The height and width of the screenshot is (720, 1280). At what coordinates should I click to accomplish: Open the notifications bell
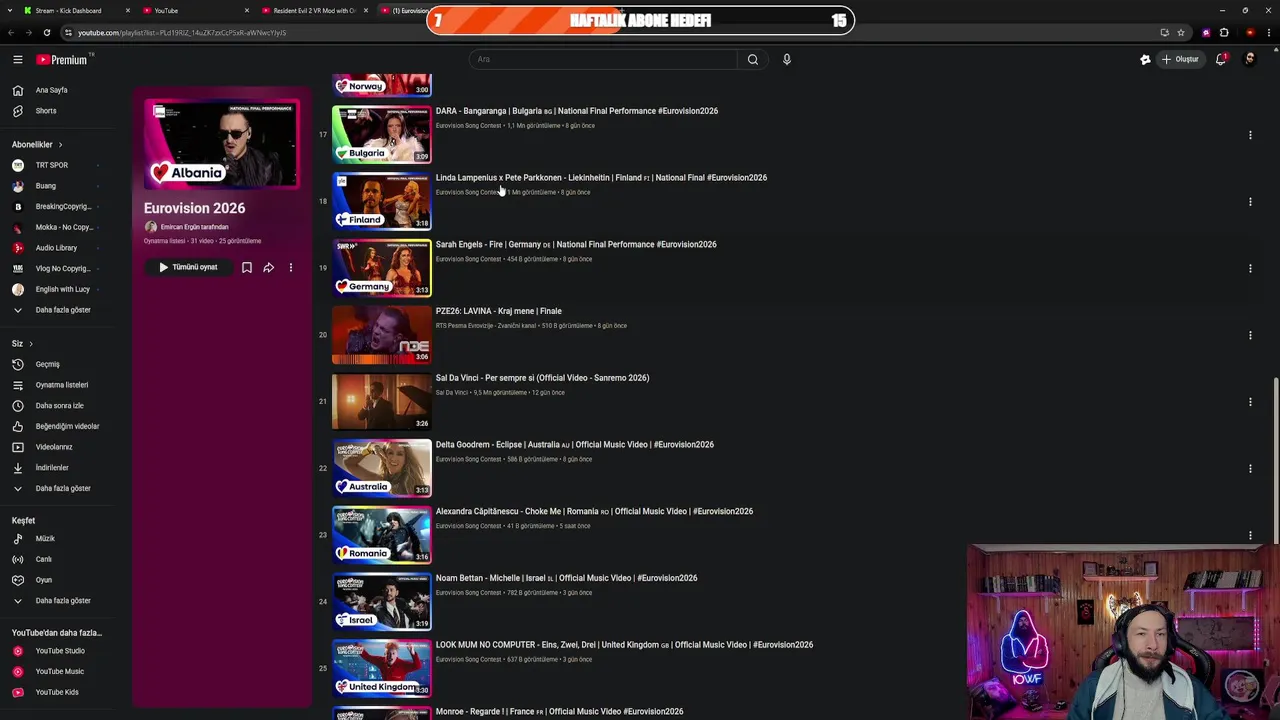(x=1220, y=59)
